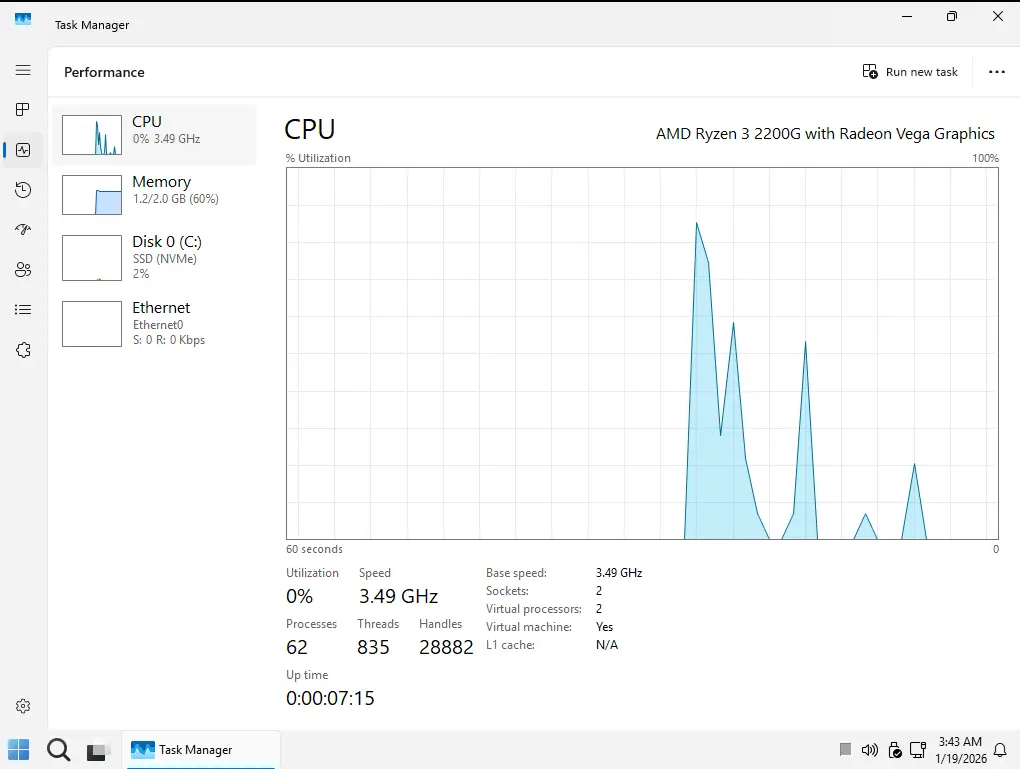The height and width of the screenshot is (769, 1020).
Task: Click the % Utilization graph label
Action: (x=318, y=158)
